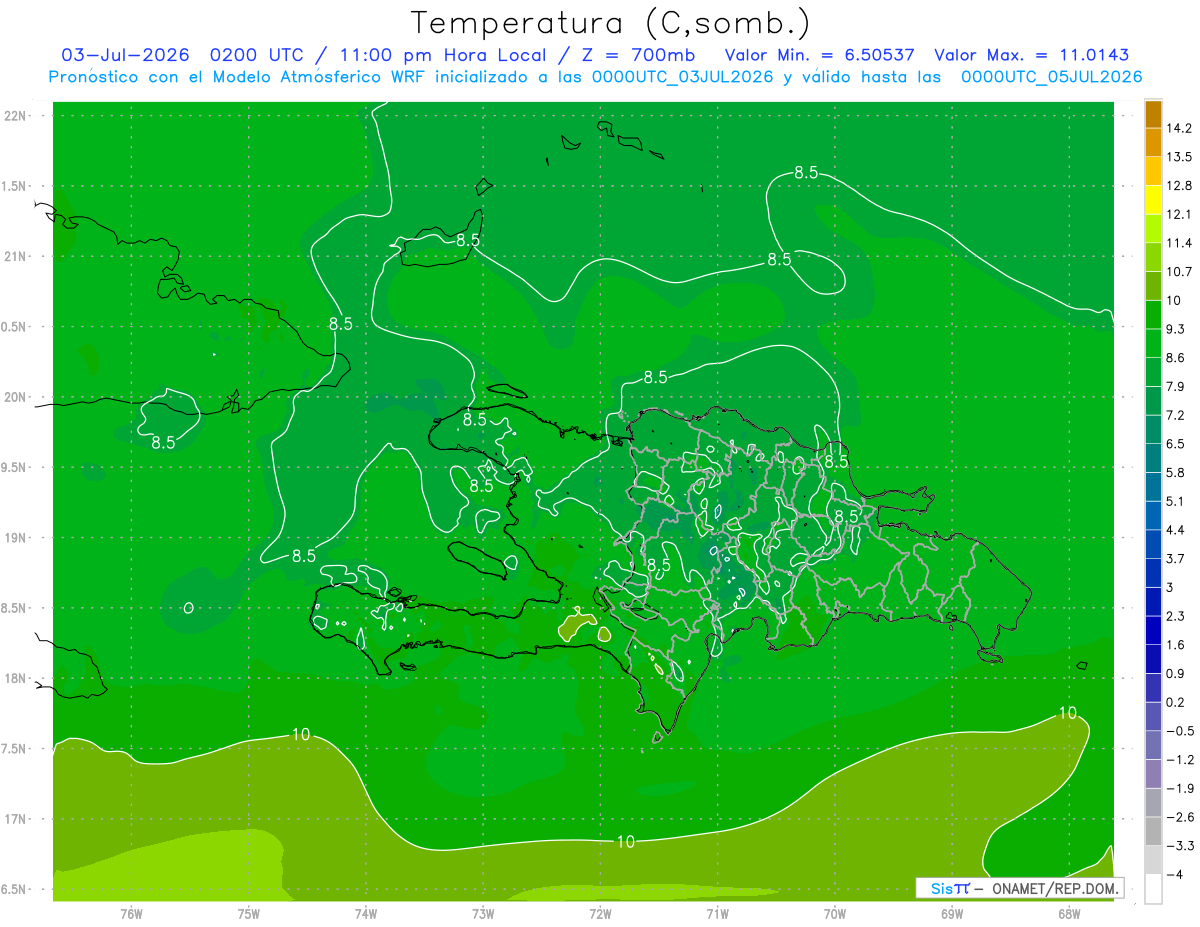Click the "Temperatura (C,somb.)" chart title
This screenshot has width=1200, height=927.
tap(610, 23)
